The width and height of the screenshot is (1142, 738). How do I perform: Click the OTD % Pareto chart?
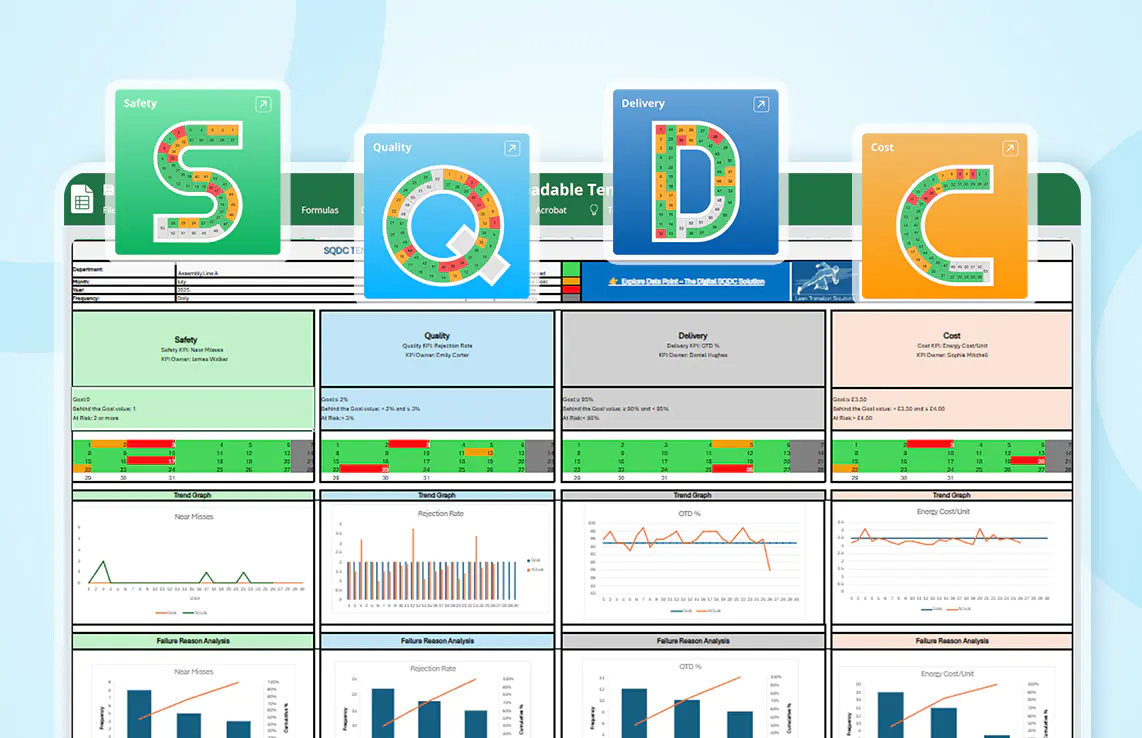(690, 699)
